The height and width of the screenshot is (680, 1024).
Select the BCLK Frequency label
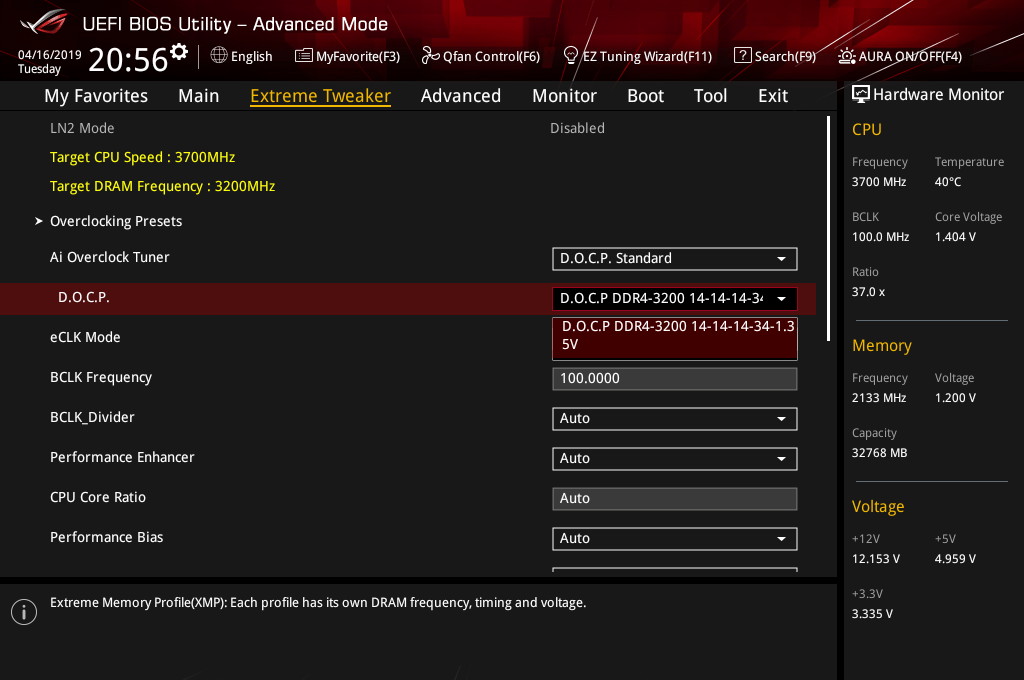click(x=101, y=378)
